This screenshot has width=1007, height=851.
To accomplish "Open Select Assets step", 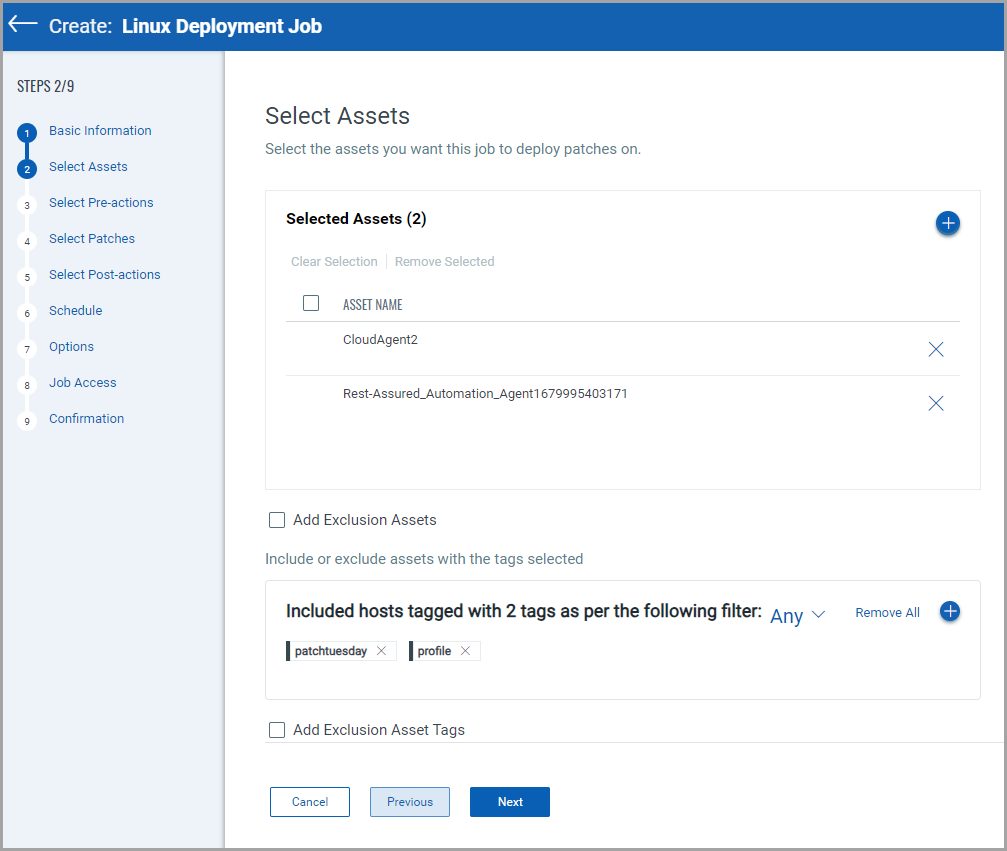I will tap(88, 166).
